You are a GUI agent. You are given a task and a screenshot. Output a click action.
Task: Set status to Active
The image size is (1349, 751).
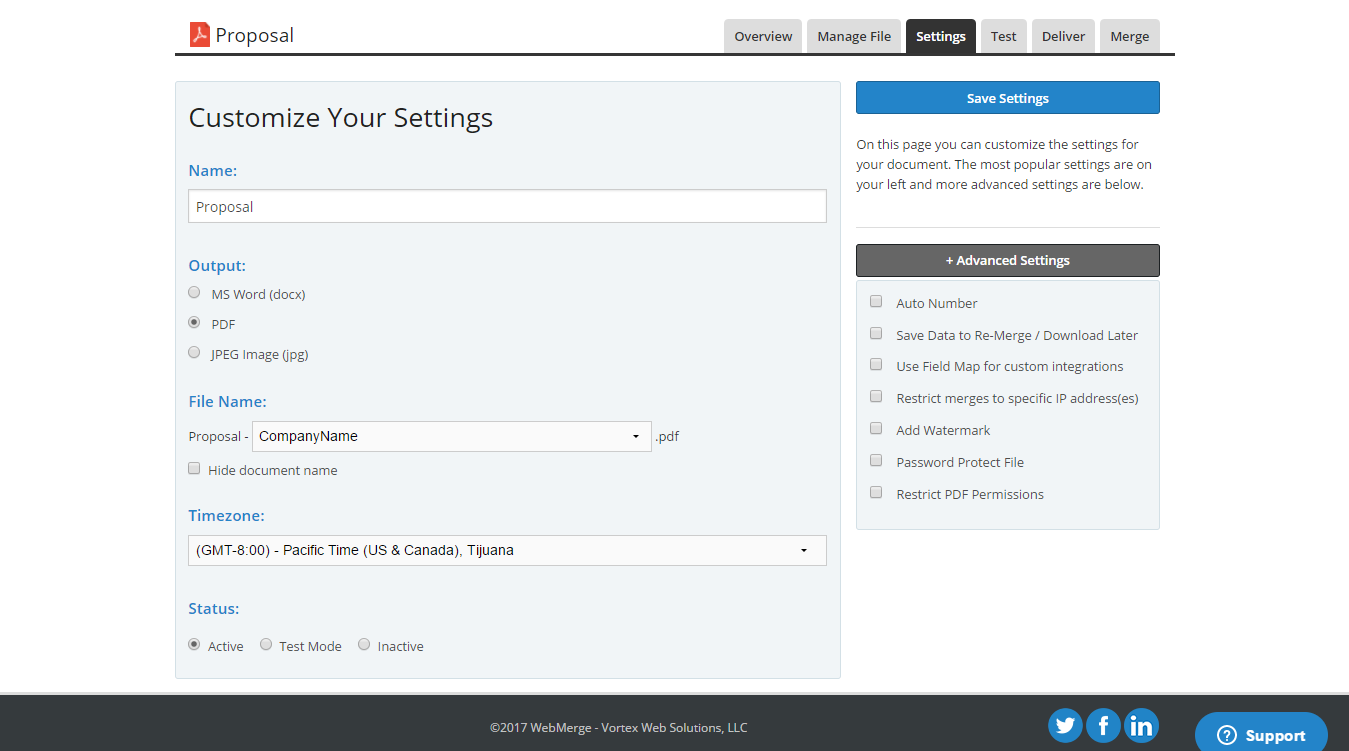[x=194, y=645]
